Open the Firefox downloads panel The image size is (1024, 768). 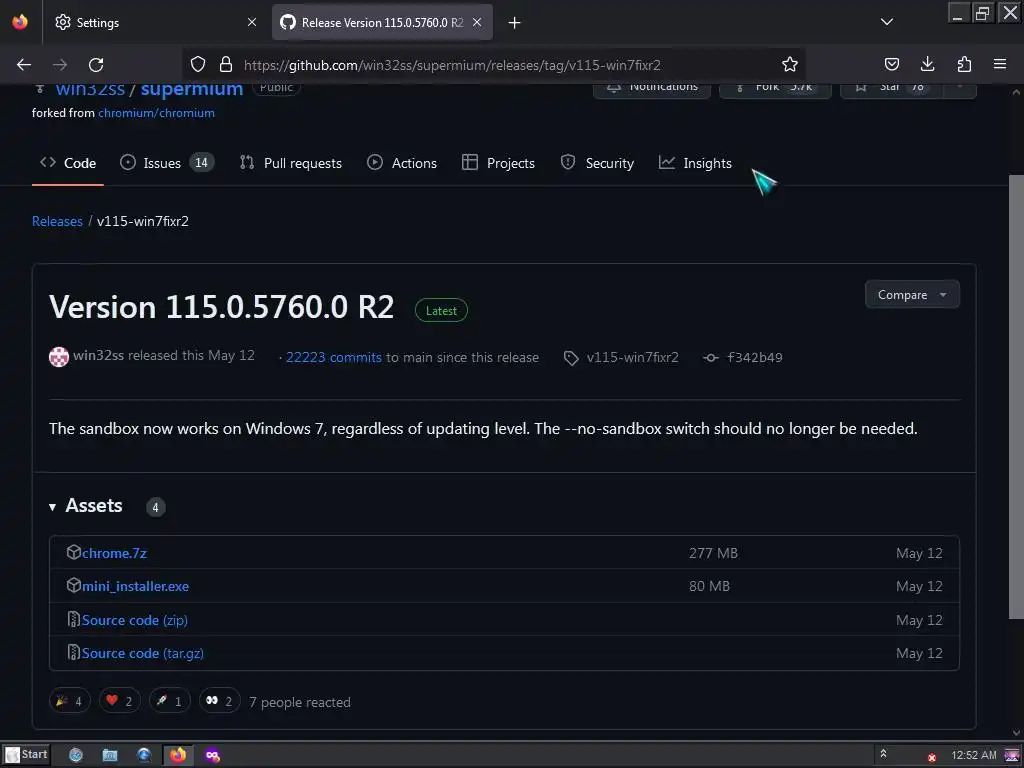point(927,64)
